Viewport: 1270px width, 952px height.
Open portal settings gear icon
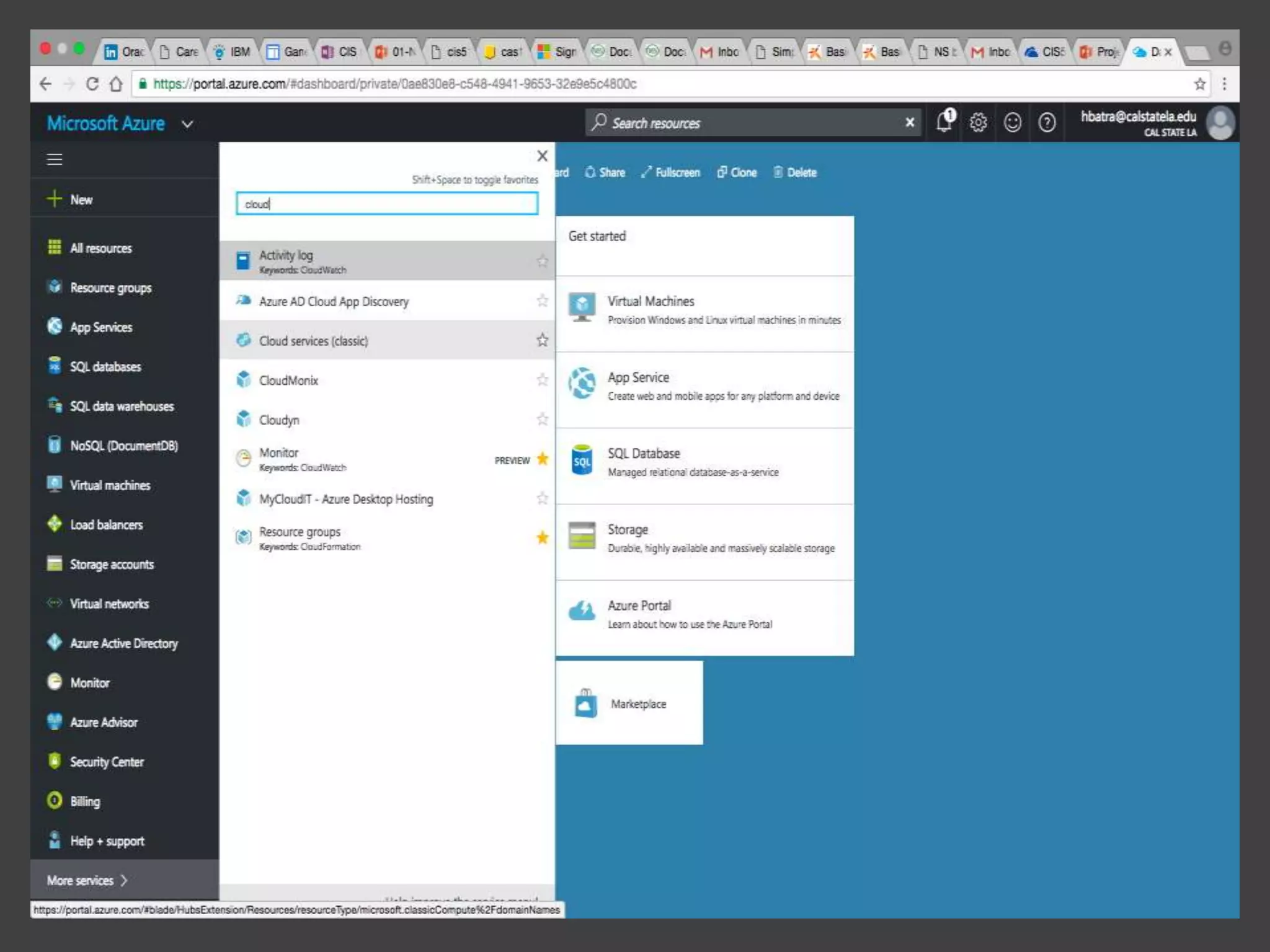[979, 123]
